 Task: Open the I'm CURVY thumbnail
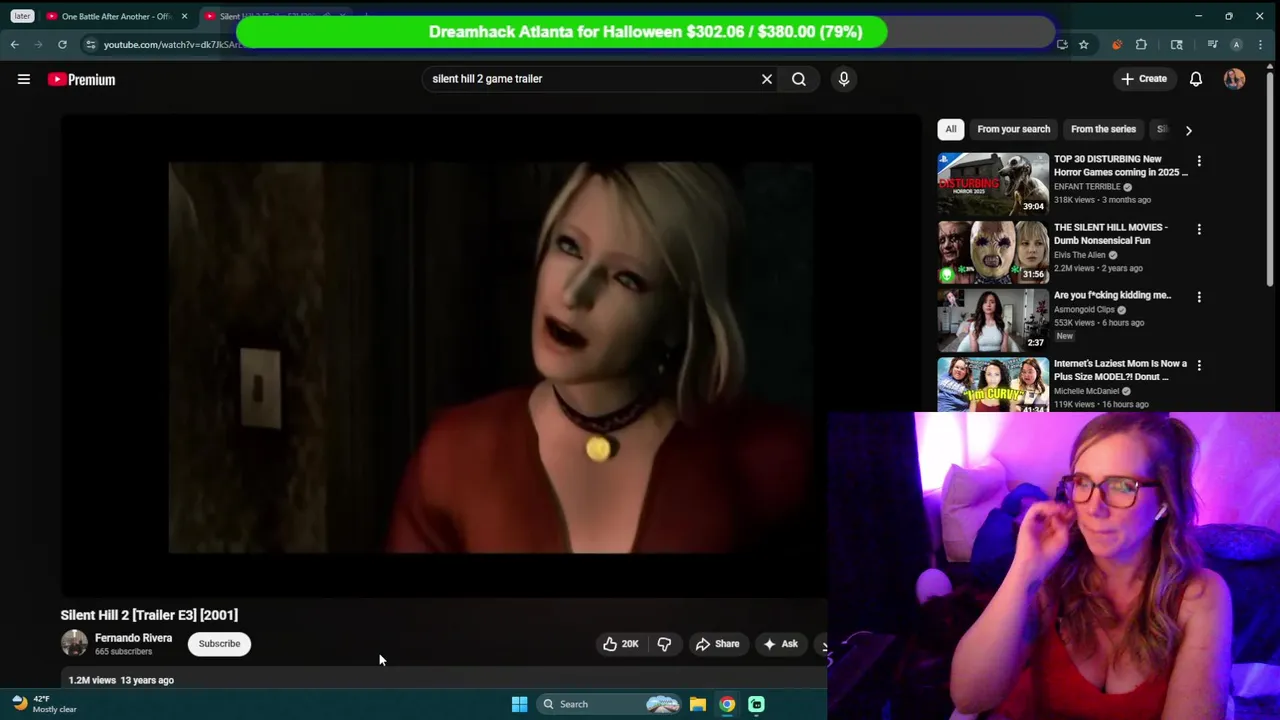tap(993, 385)
